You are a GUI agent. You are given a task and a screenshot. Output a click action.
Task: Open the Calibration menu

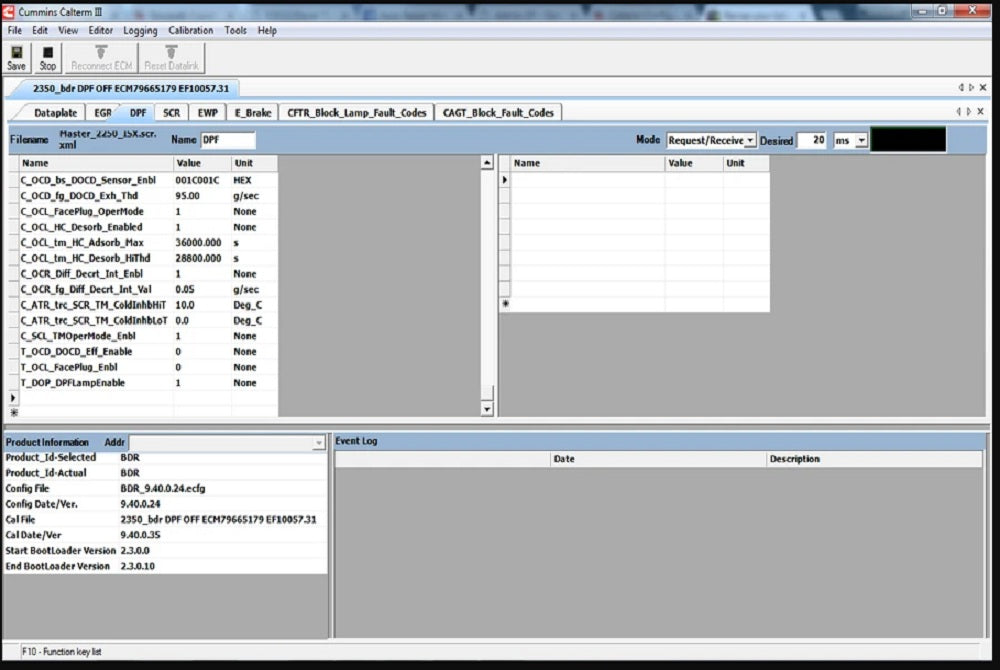pos(190,30)
